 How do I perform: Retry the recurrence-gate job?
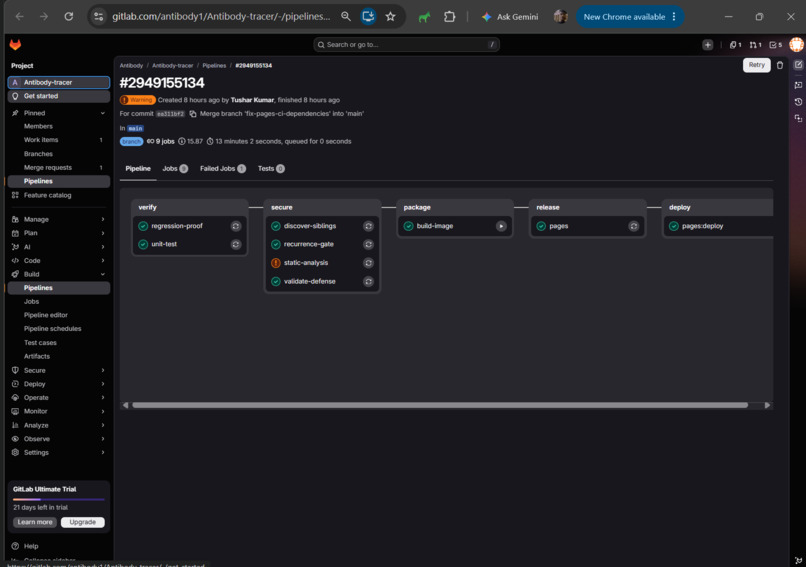coord(368,244)
